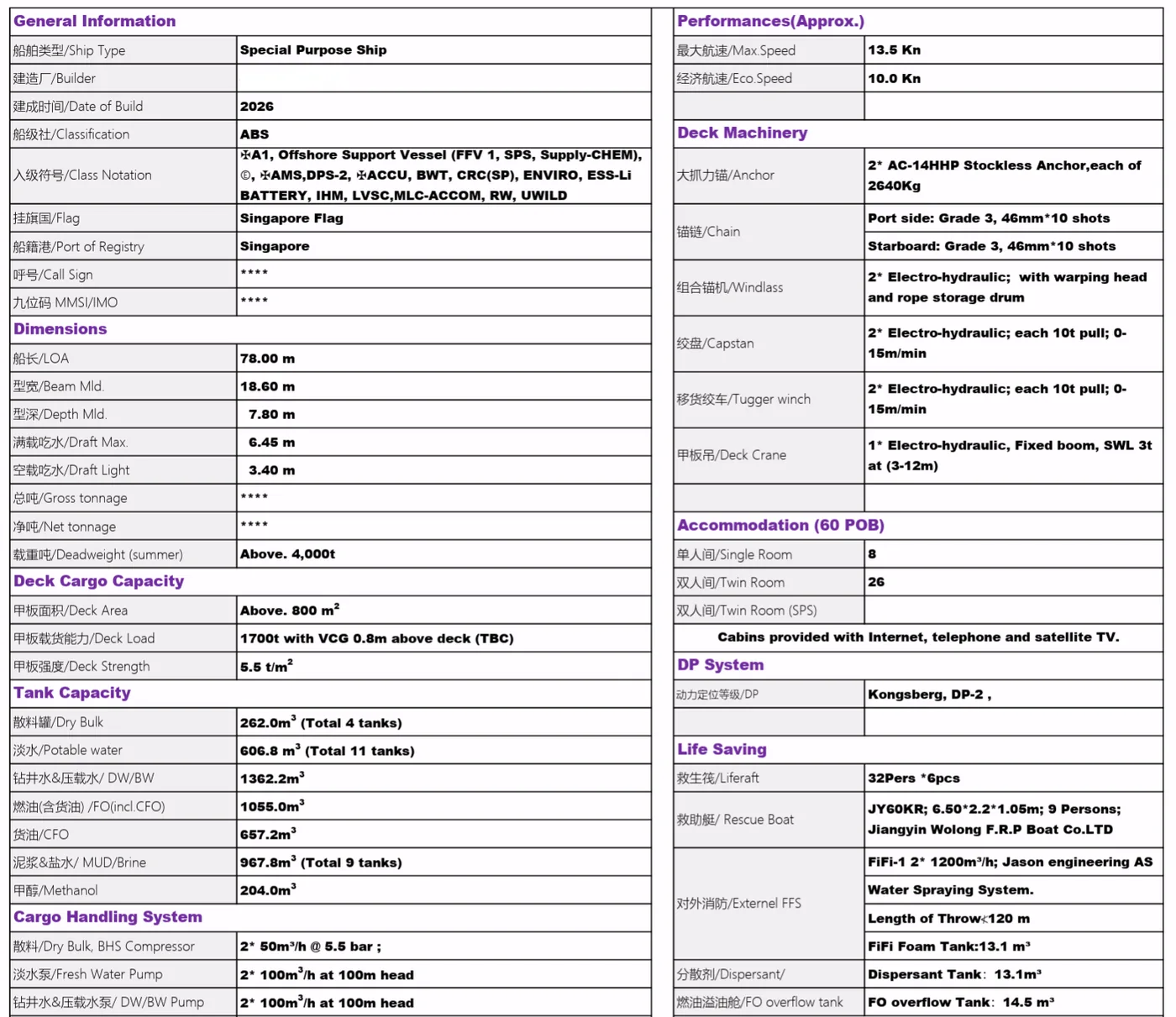Click the DW/BW capacity value 1362.2m³

tap(272, 778)
